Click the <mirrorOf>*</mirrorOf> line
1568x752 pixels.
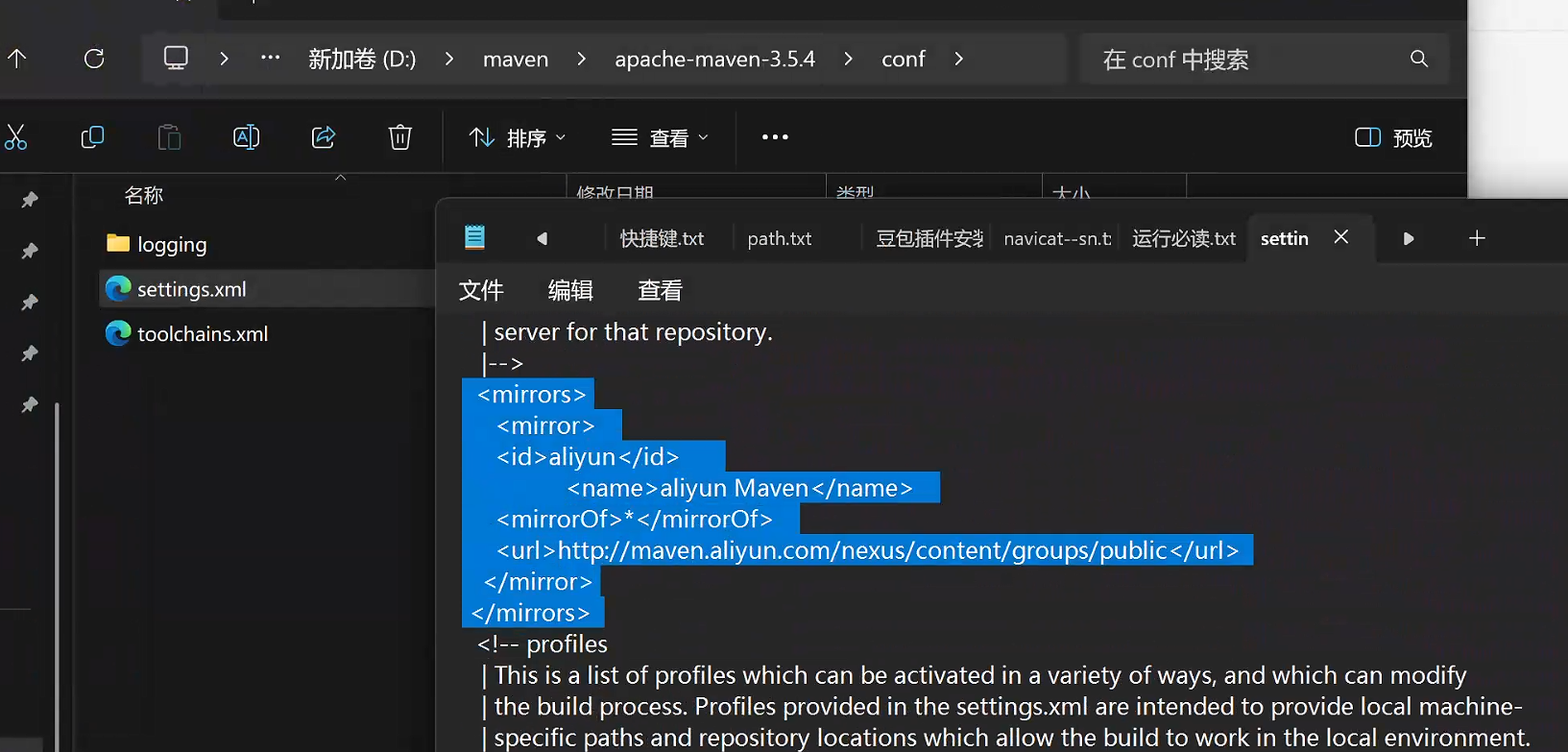coord(635,520)
